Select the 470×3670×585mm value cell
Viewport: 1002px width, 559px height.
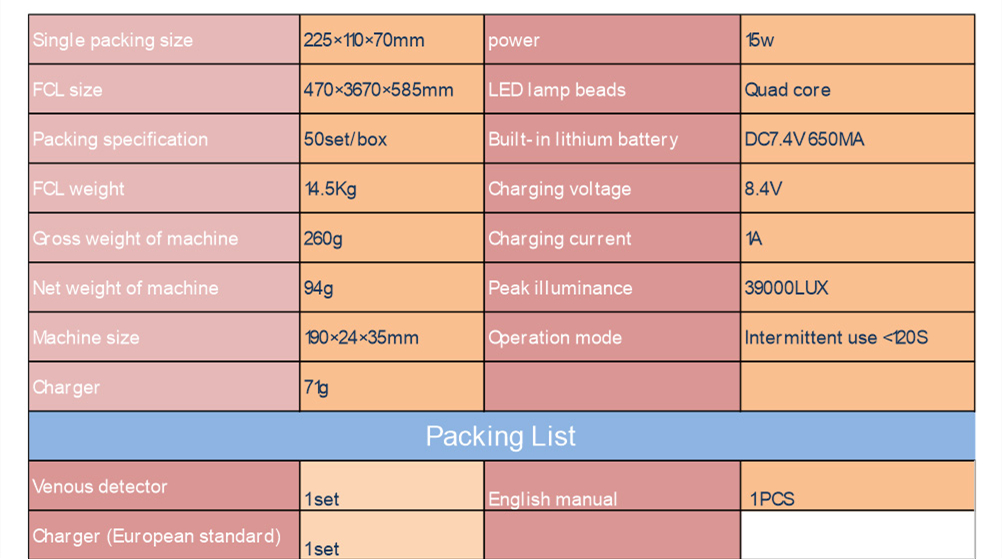pos(392,89)
